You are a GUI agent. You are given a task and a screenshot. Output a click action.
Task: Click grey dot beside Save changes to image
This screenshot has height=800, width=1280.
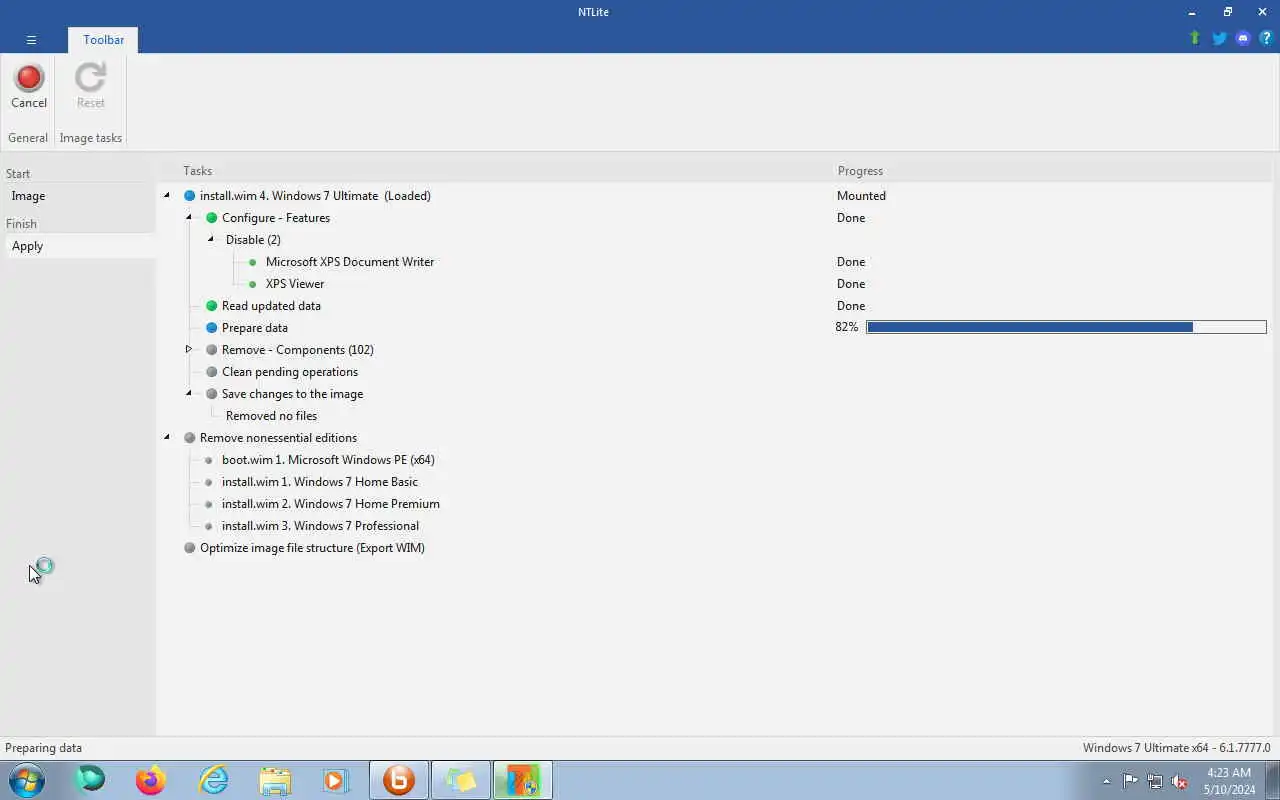[211, 394]
